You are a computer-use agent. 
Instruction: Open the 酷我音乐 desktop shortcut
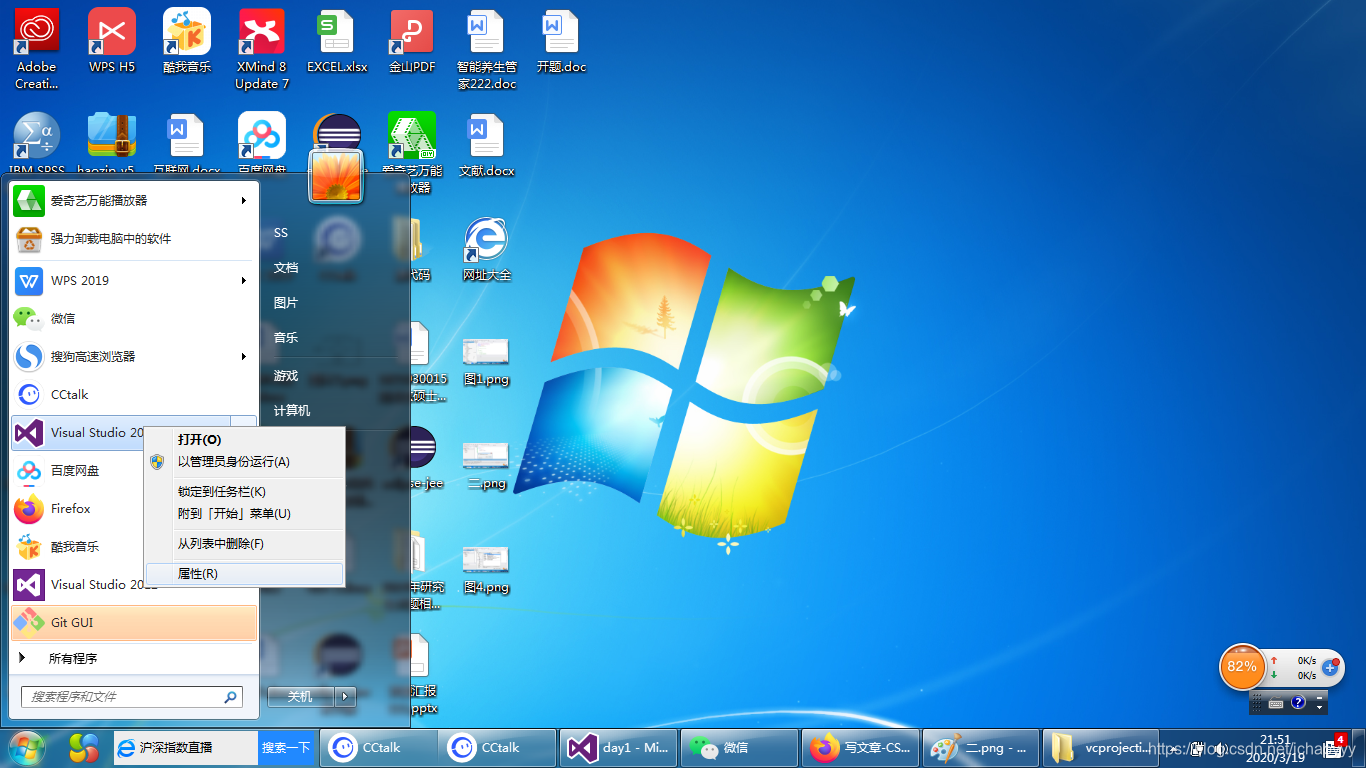click(x=187, y=41)
